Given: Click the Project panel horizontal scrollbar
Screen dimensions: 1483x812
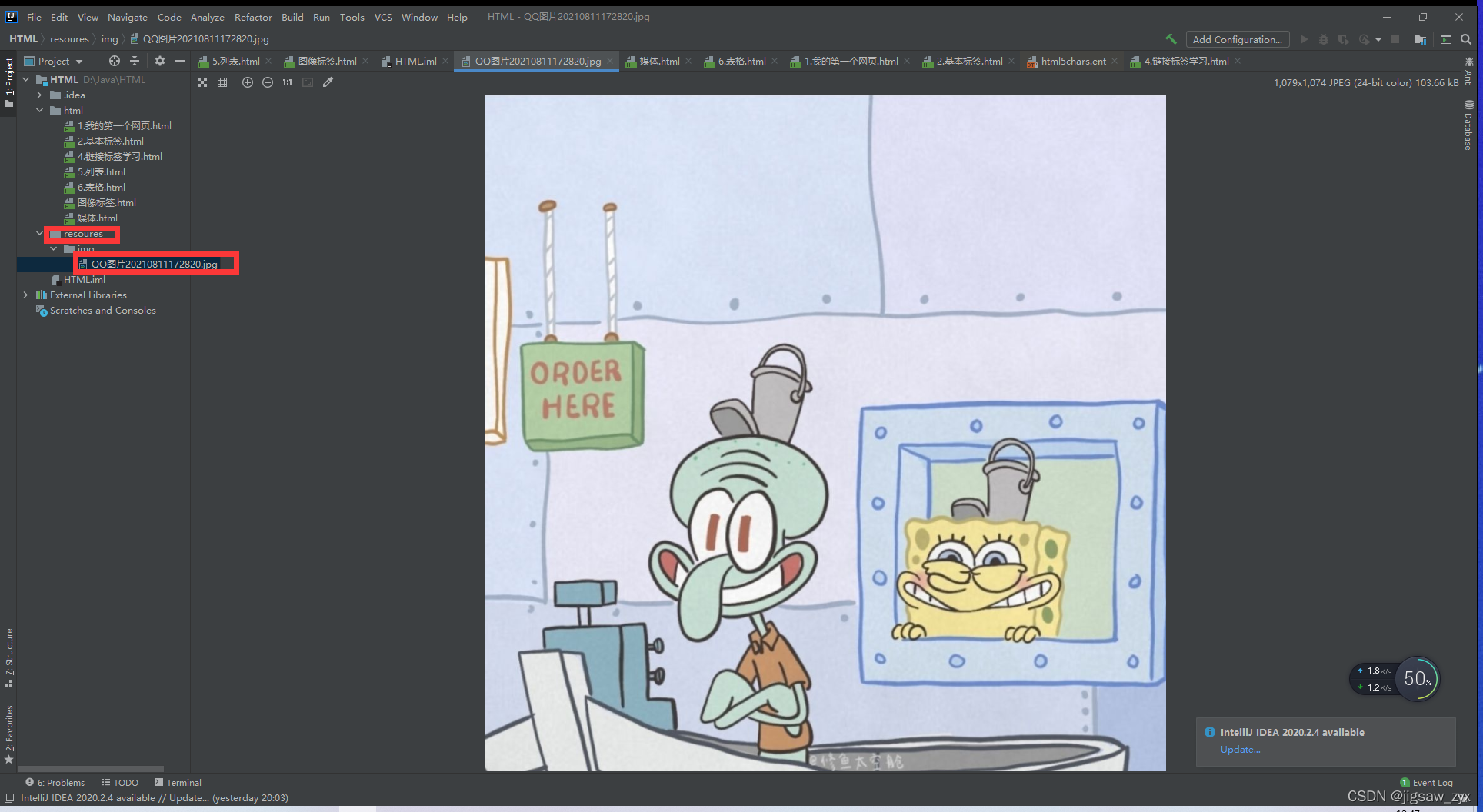Looking at the screenshot, I should tap(91, 768).
